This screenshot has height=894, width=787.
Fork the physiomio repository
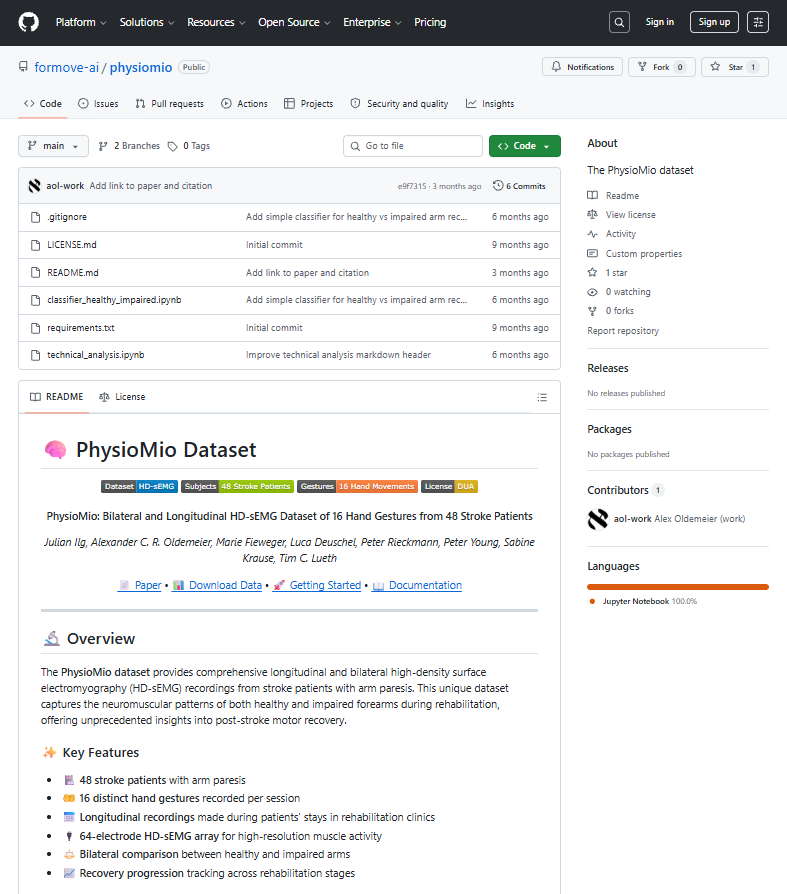click(661, 67)
